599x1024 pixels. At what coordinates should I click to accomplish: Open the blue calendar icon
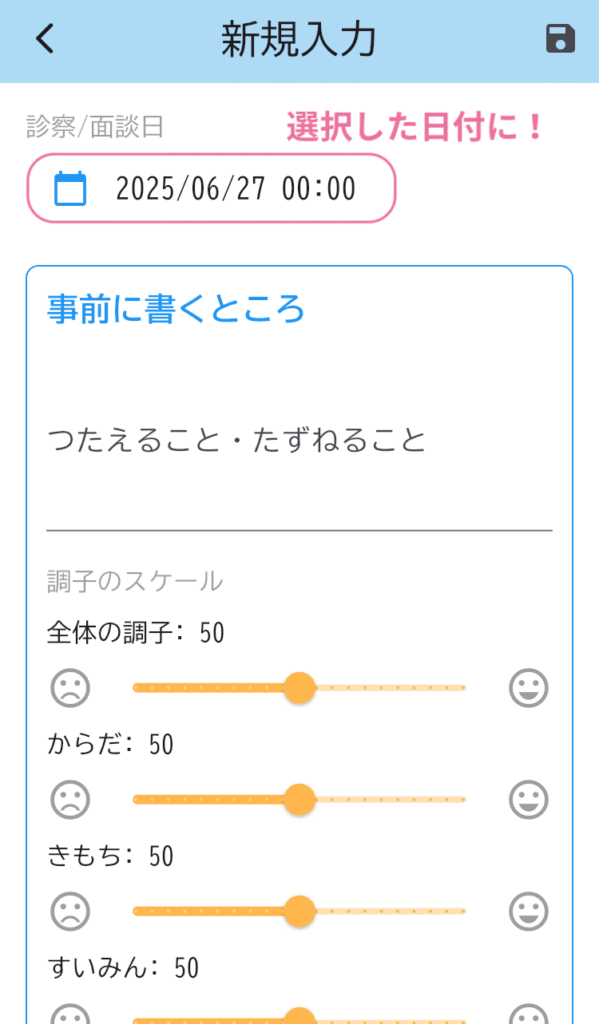point(70,188)
